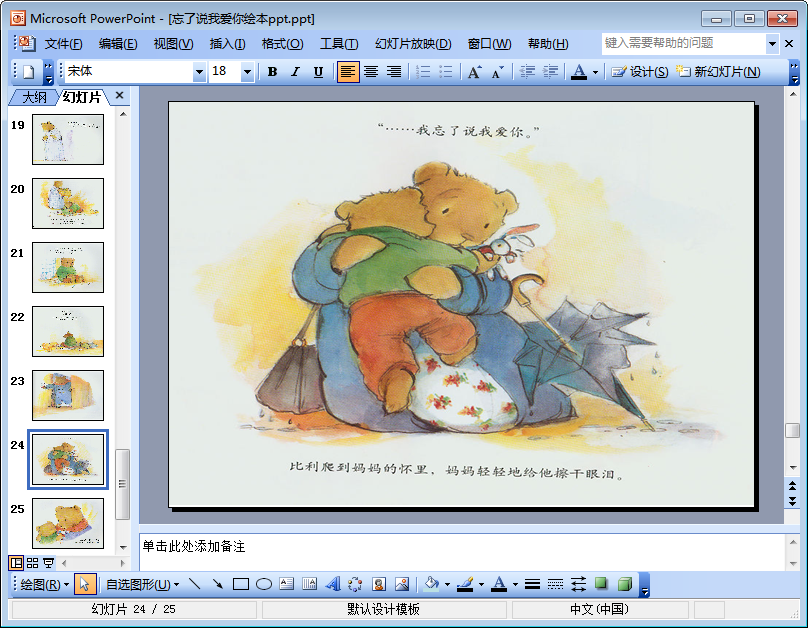
Task: Select the Rectangle drawing tool
Action: click(241, 584)
